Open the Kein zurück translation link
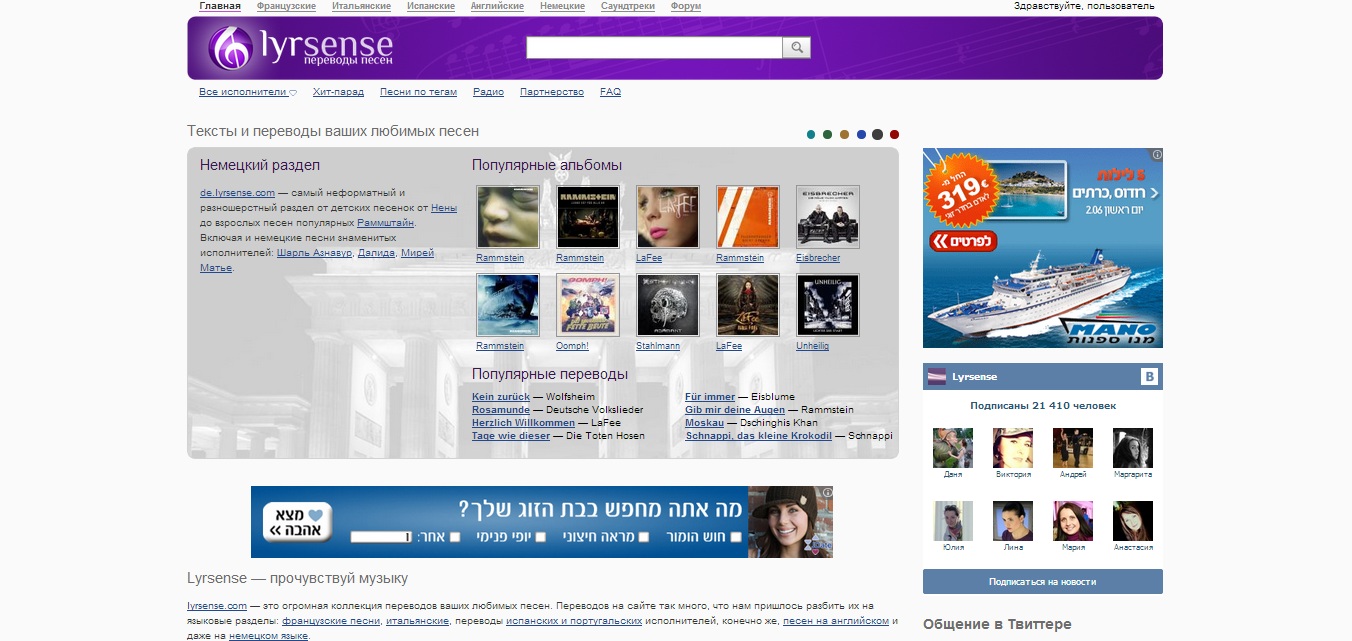The image size is (1352, 641). tap(501, 397)
